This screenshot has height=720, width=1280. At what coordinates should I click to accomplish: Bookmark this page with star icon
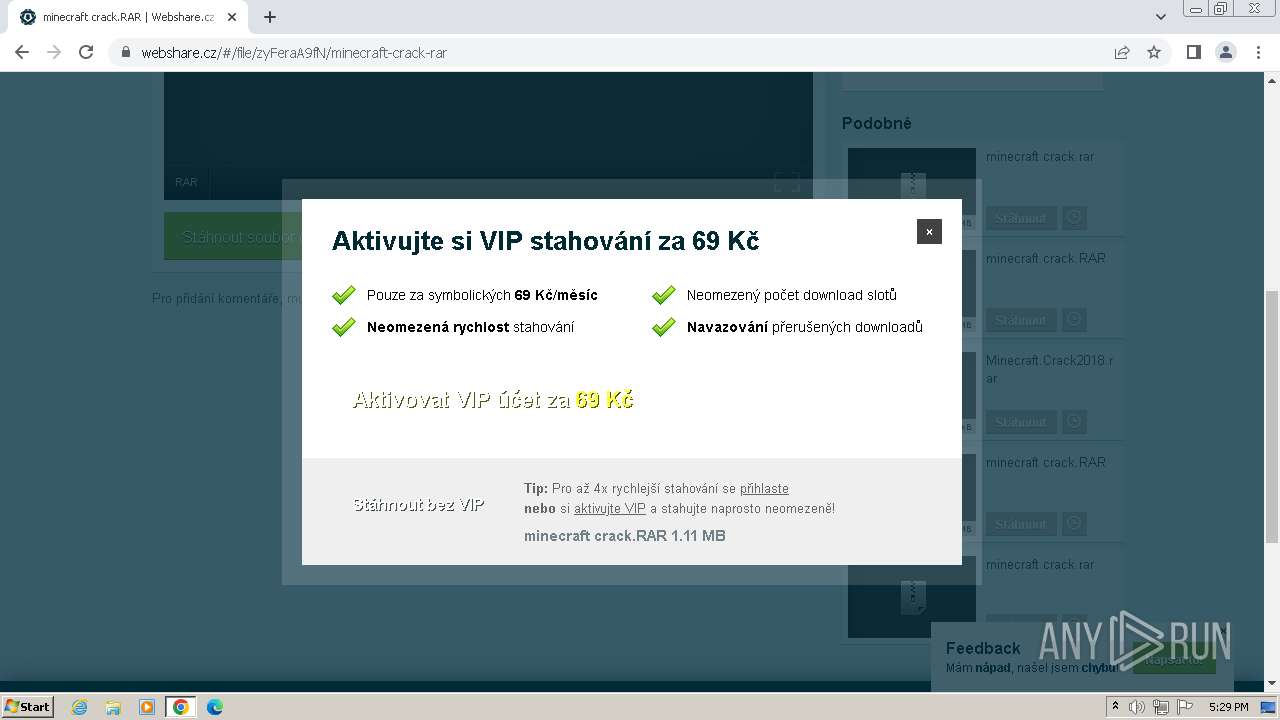click(x=1154, y=52)
